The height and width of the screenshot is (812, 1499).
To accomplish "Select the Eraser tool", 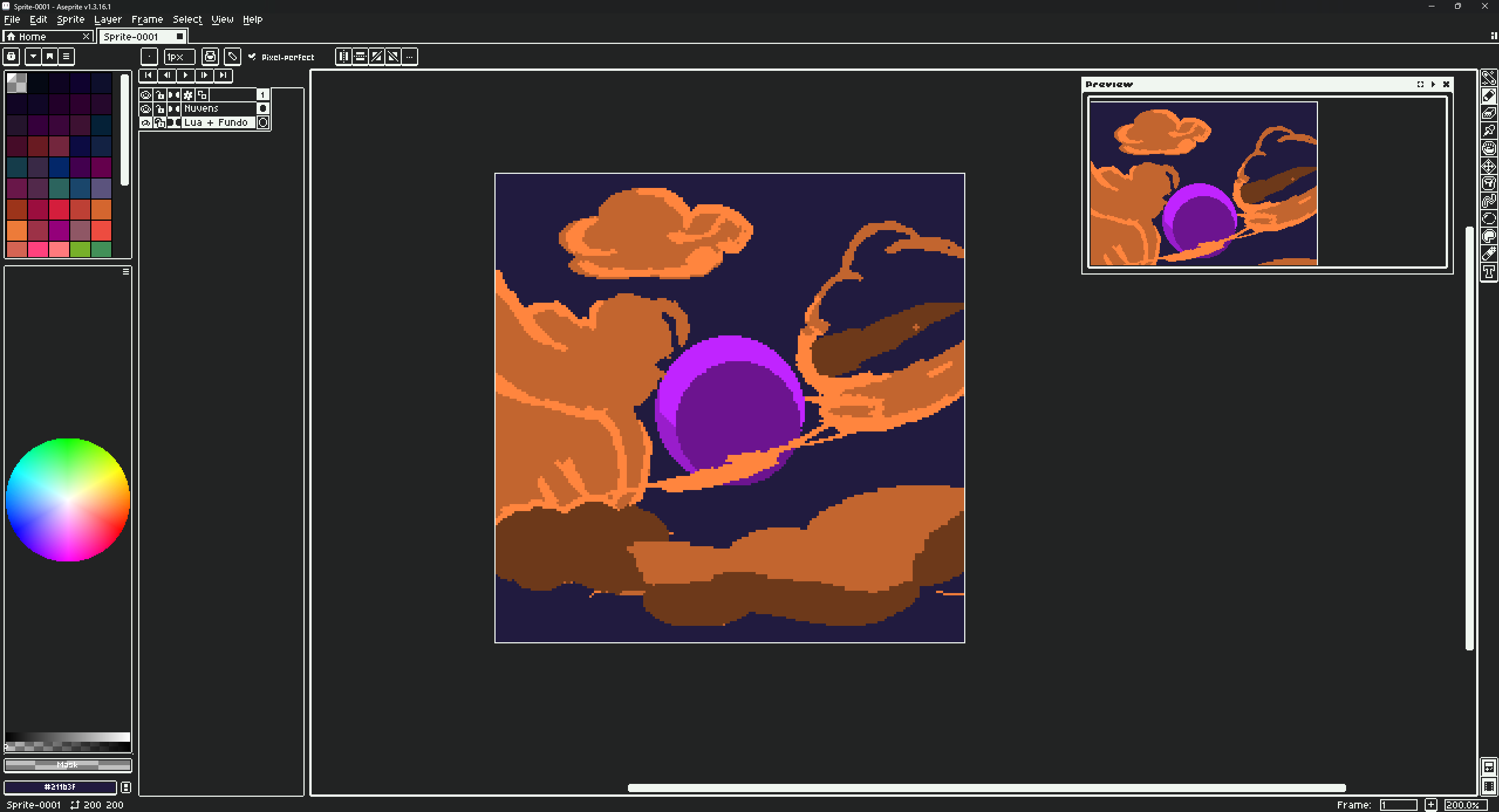I will (x=1488, y=113).
